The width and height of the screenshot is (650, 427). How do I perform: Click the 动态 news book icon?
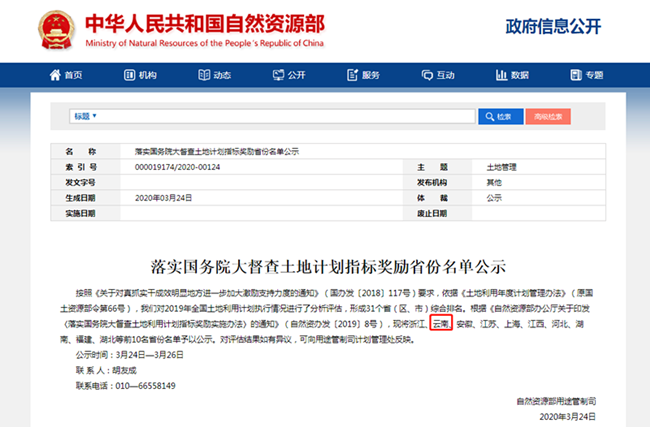(x=204, y=76)
